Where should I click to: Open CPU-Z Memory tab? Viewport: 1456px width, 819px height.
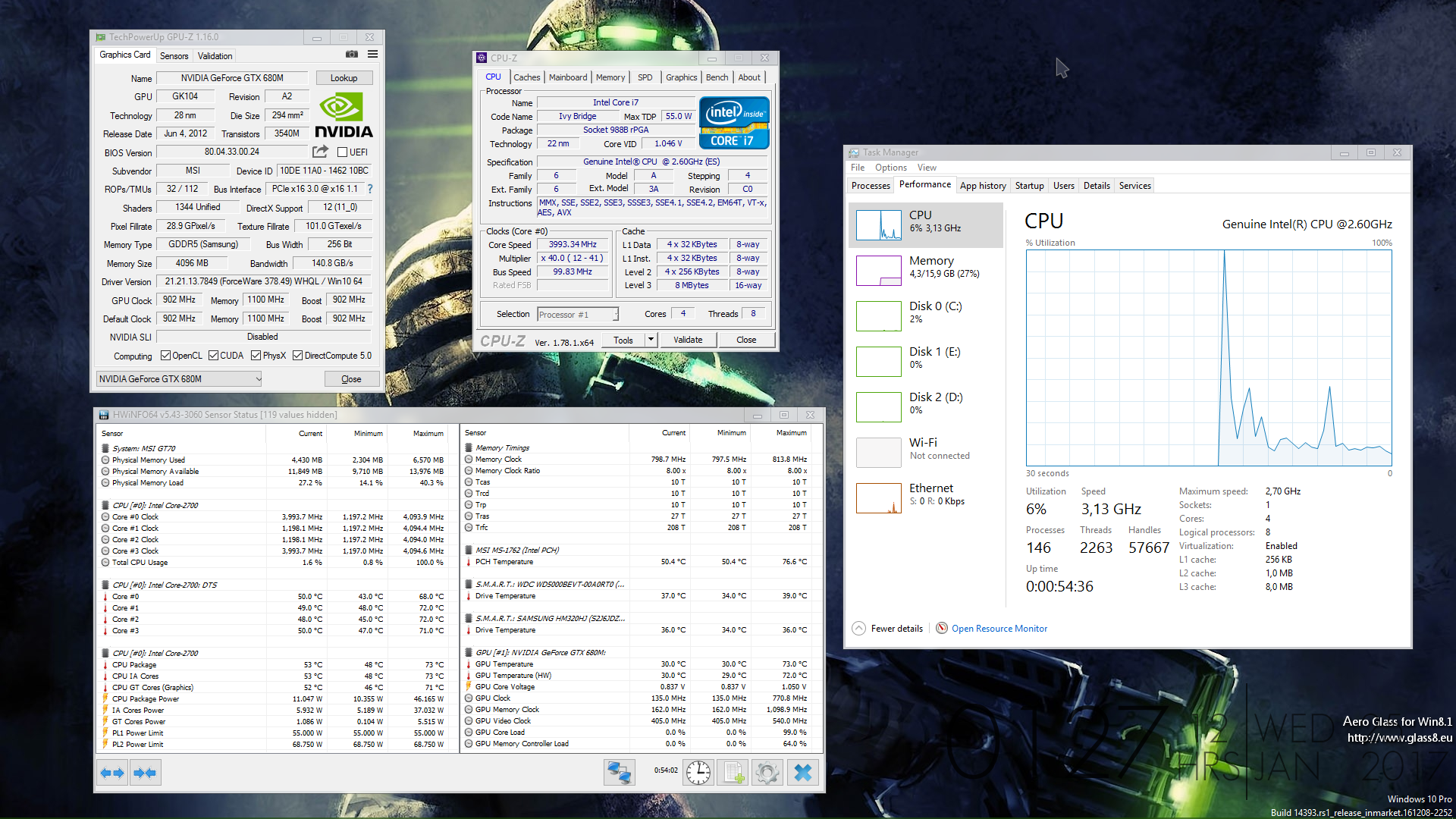pyautogui.click(x=610, y=77)
